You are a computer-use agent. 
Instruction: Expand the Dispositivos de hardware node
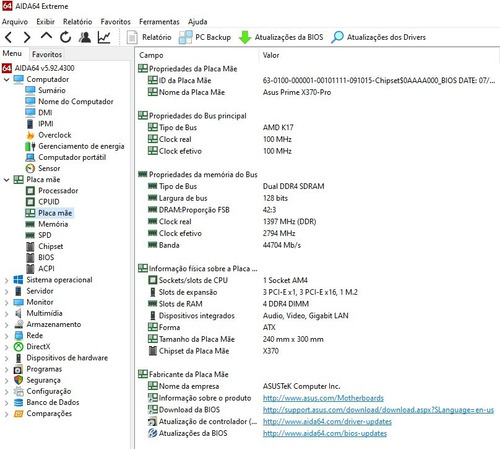point(6,358)
